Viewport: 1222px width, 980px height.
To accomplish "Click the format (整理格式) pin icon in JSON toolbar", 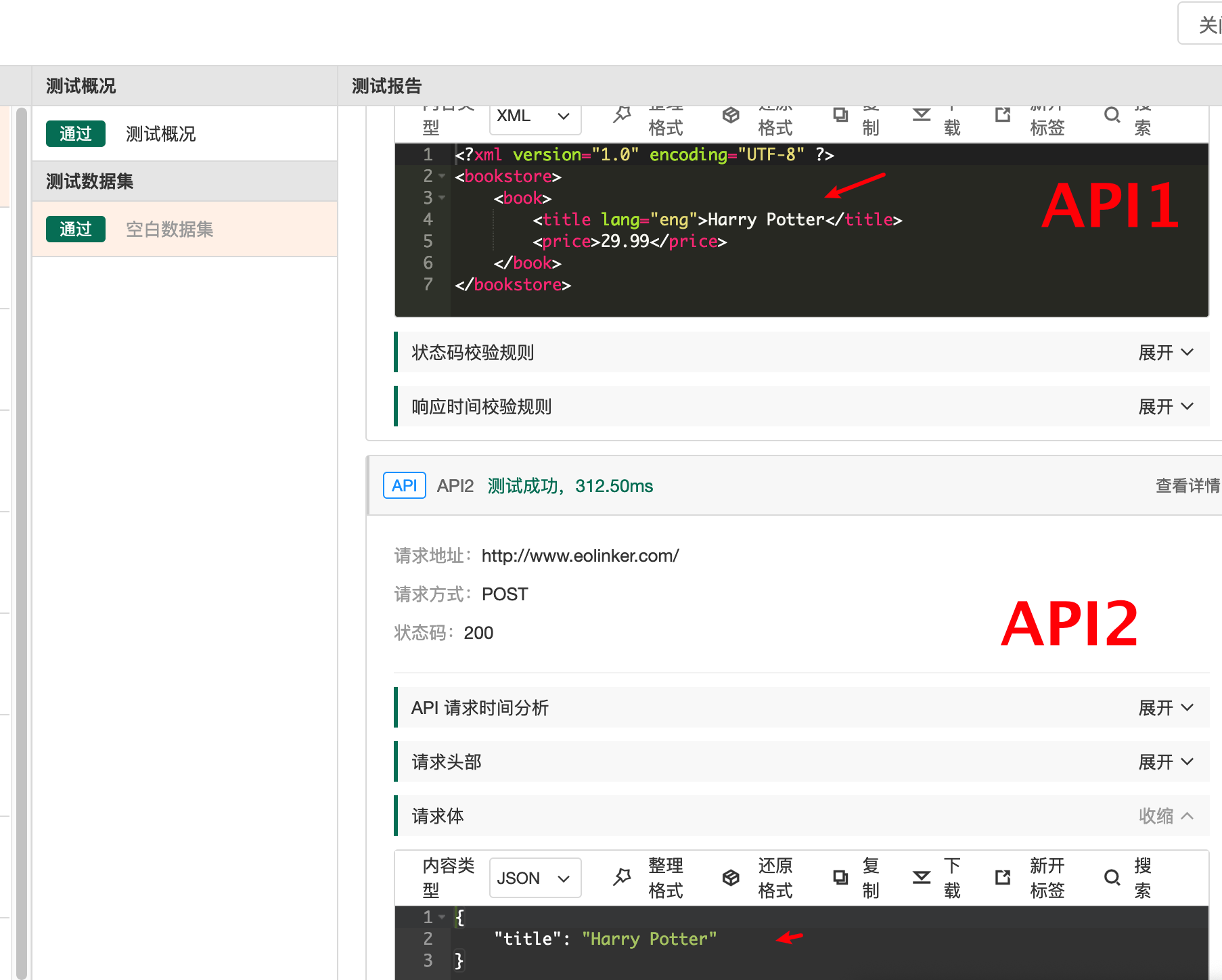I will pos(622,877).
